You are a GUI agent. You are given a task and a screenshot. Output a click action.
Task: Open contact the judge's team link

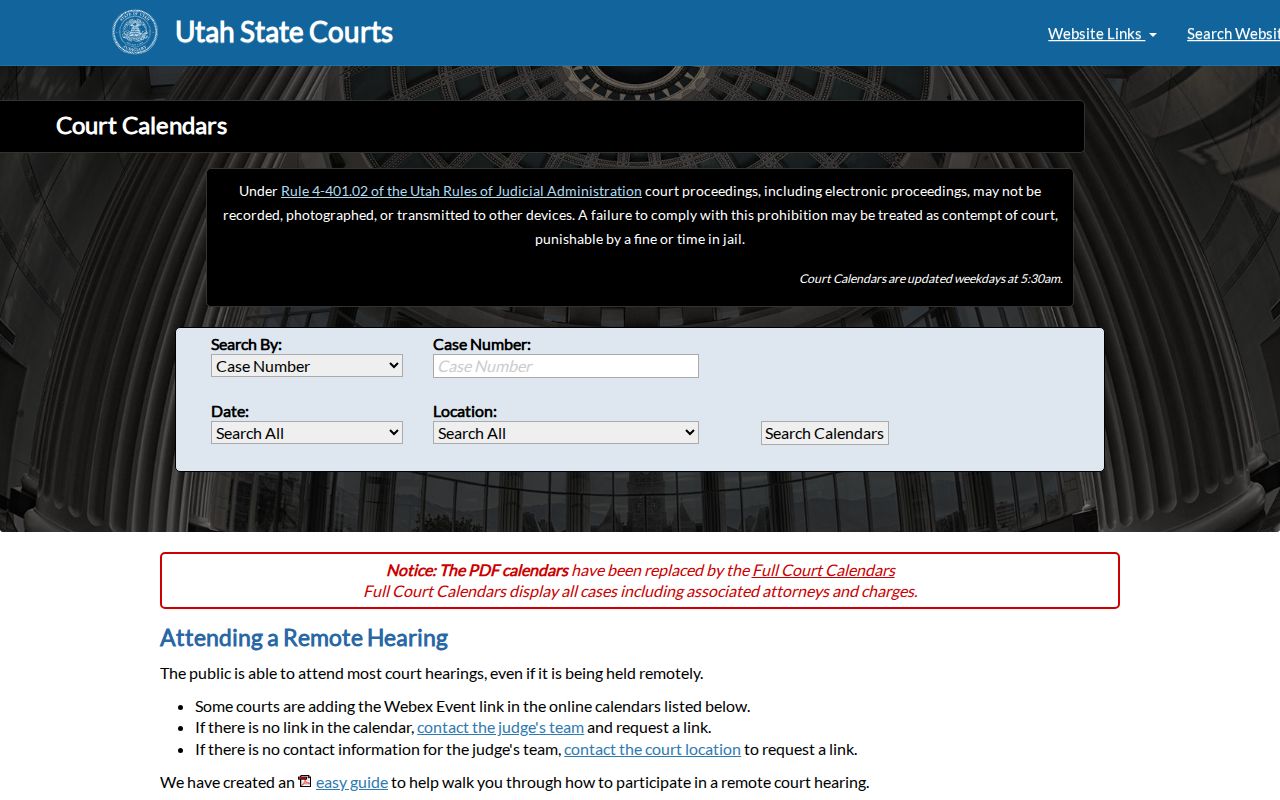[500, 727]
